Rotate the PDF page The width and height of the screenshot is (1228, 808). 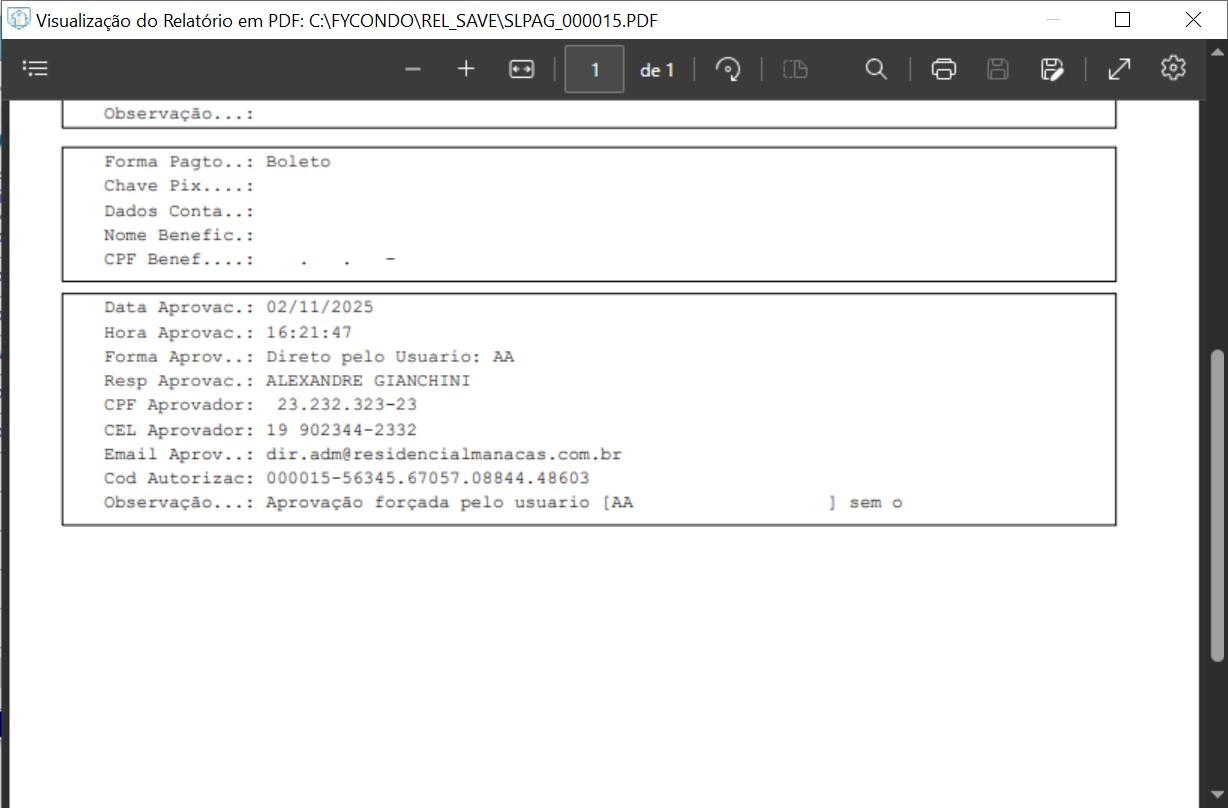pos(728,69)
